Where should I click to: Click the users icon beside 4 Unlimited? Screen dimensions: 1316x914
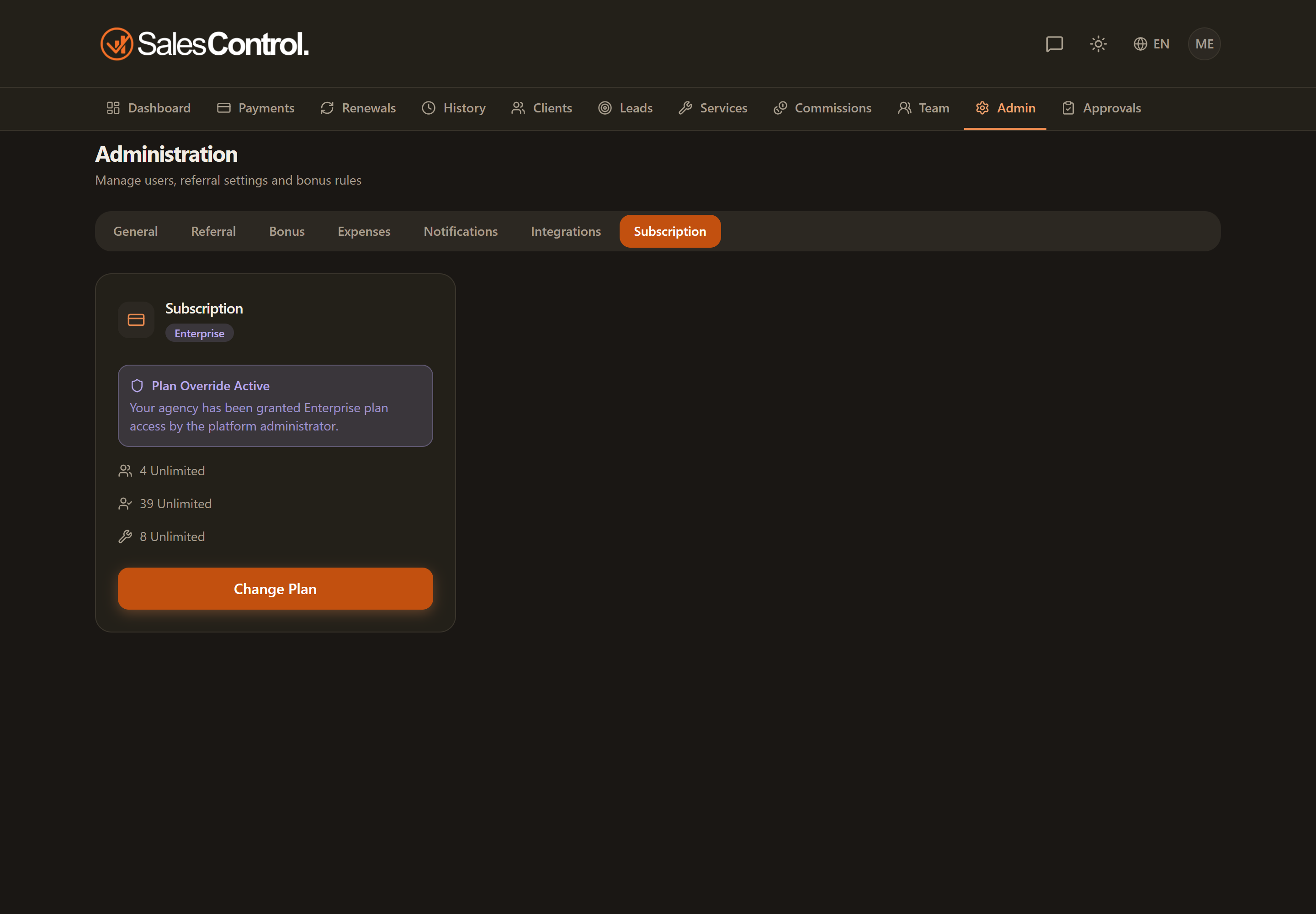(125, 471)
